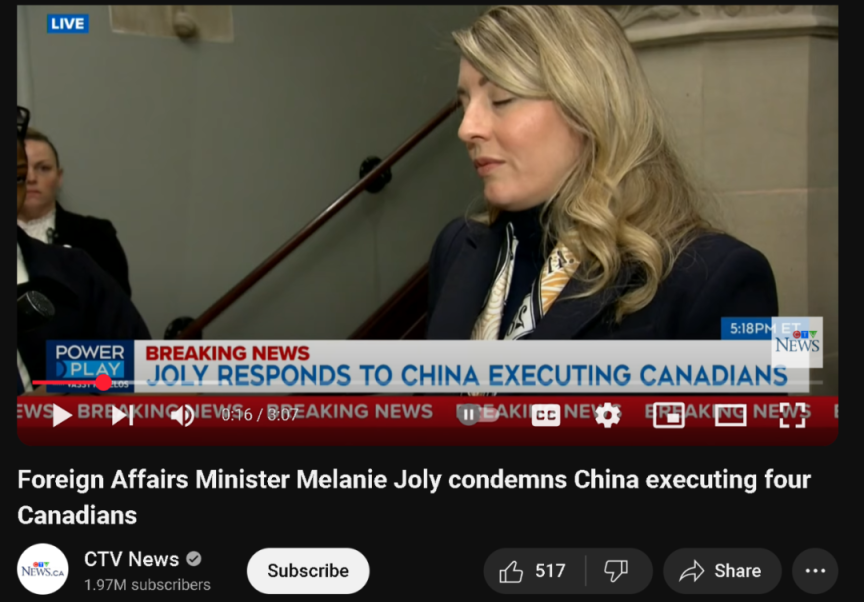Play the video
Screen dimensions: 864x602
coord(62,415)
